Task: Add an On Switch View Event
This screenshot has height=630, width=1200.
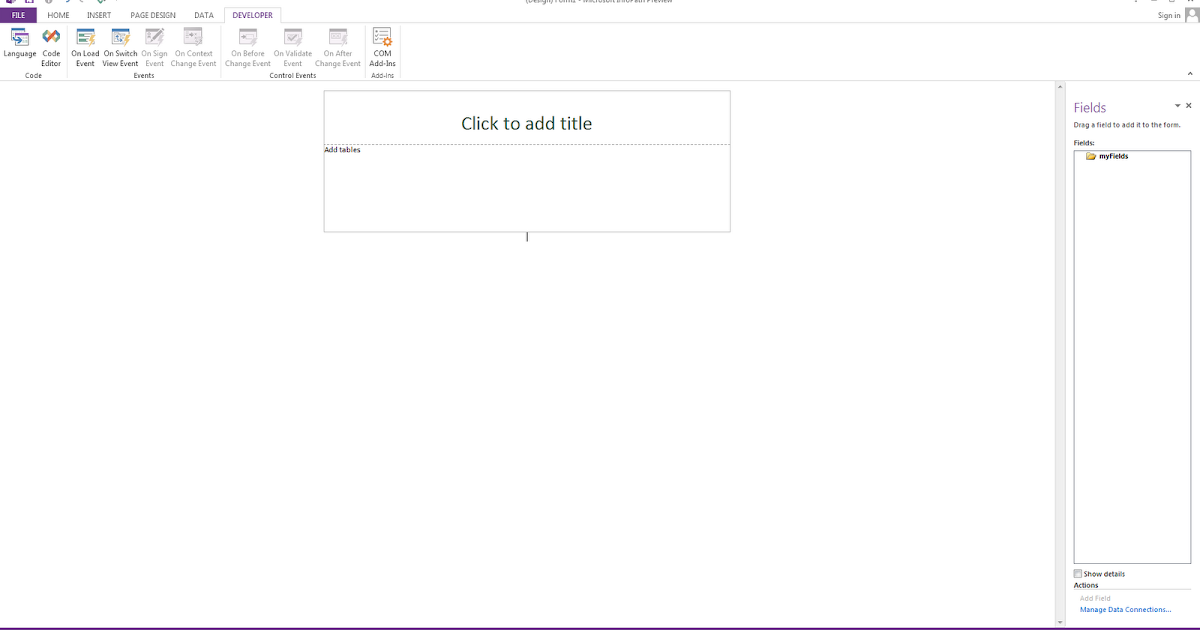Action: point(120,47)
